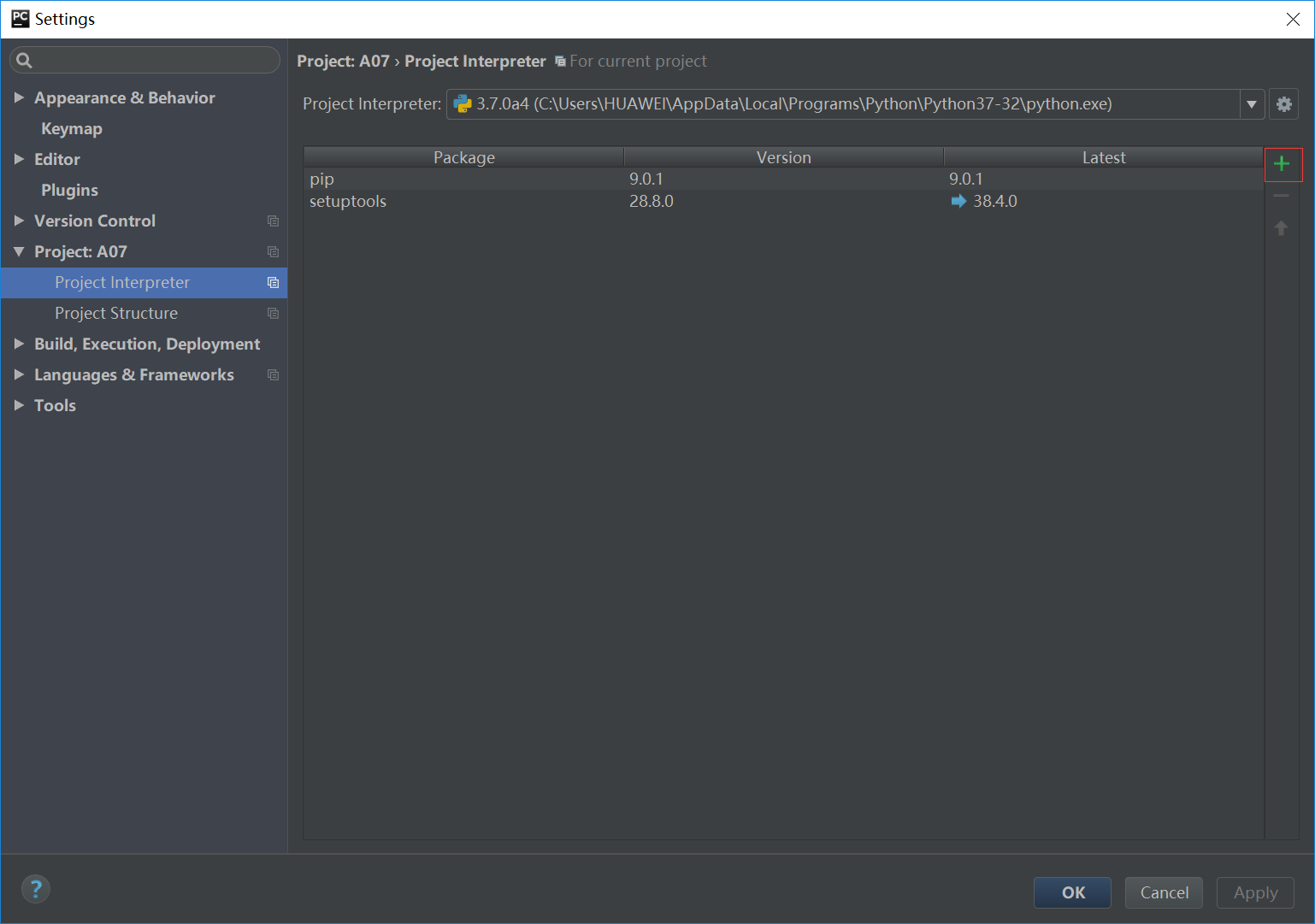
Task: Select the Appearance & Behavior label
Action: 125,97
